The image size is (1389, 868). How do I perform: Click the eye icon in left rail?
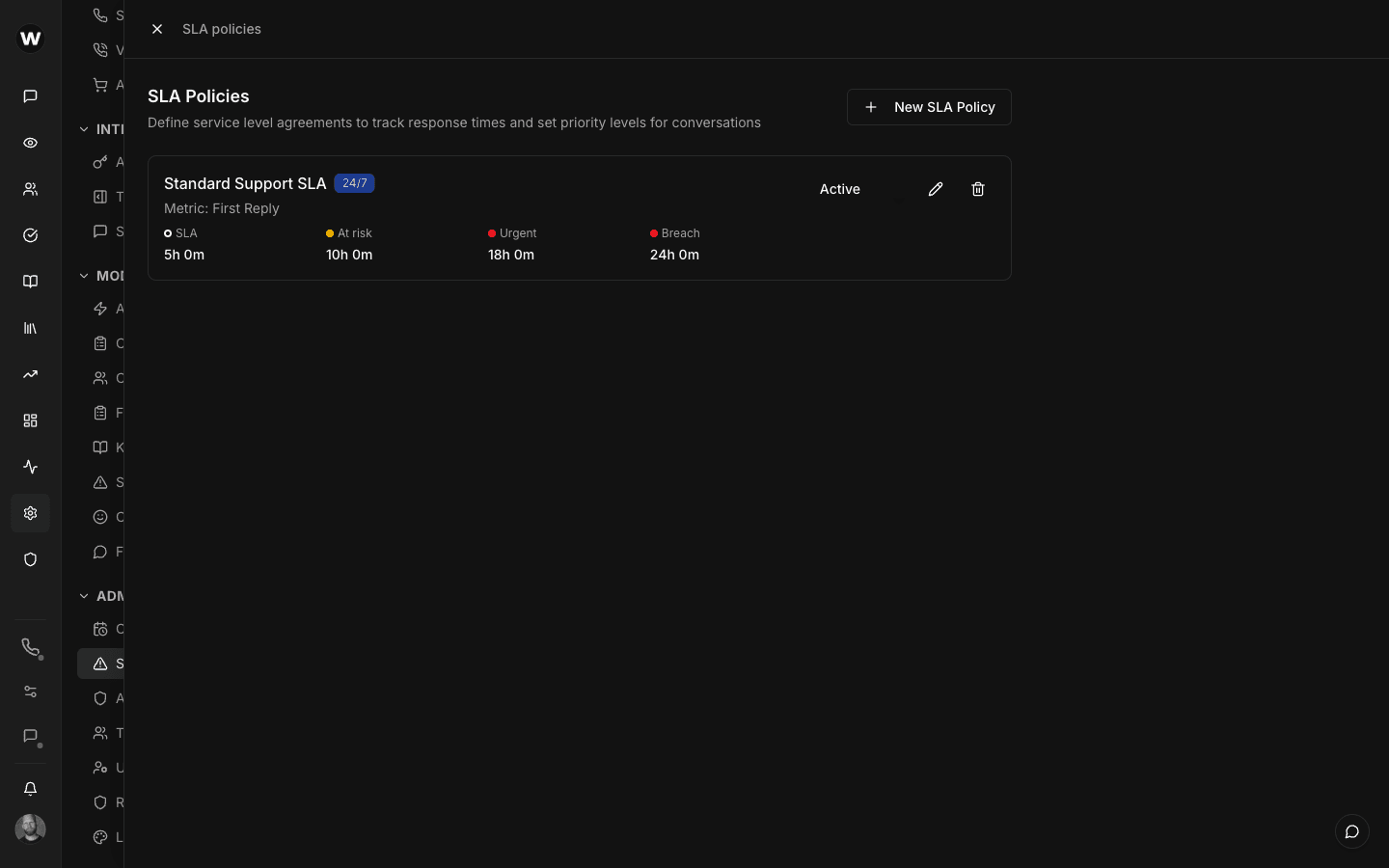(30, 143)
